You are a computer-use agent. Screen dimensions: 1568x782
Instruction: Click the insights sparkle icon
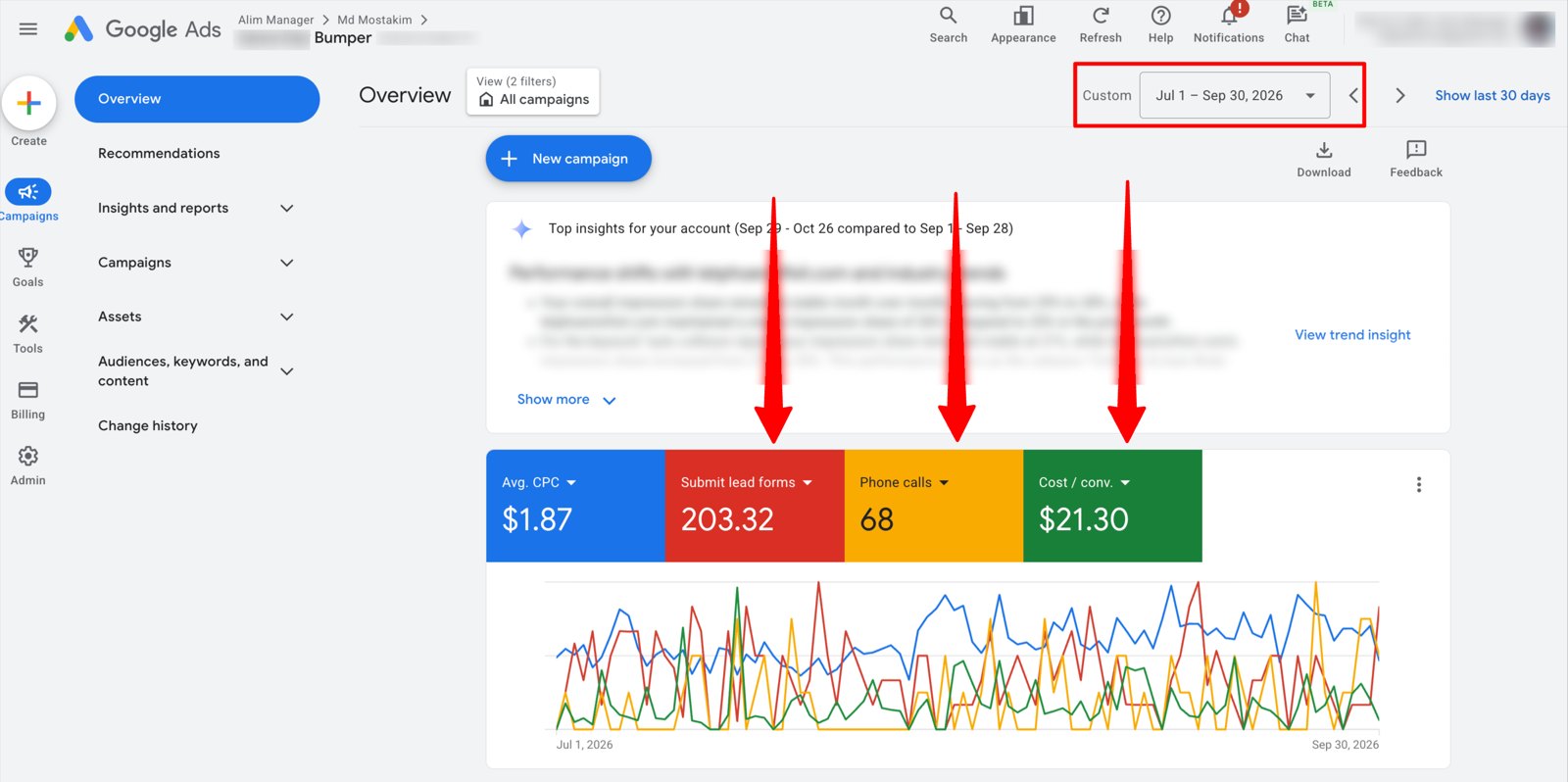pos(522,229)
